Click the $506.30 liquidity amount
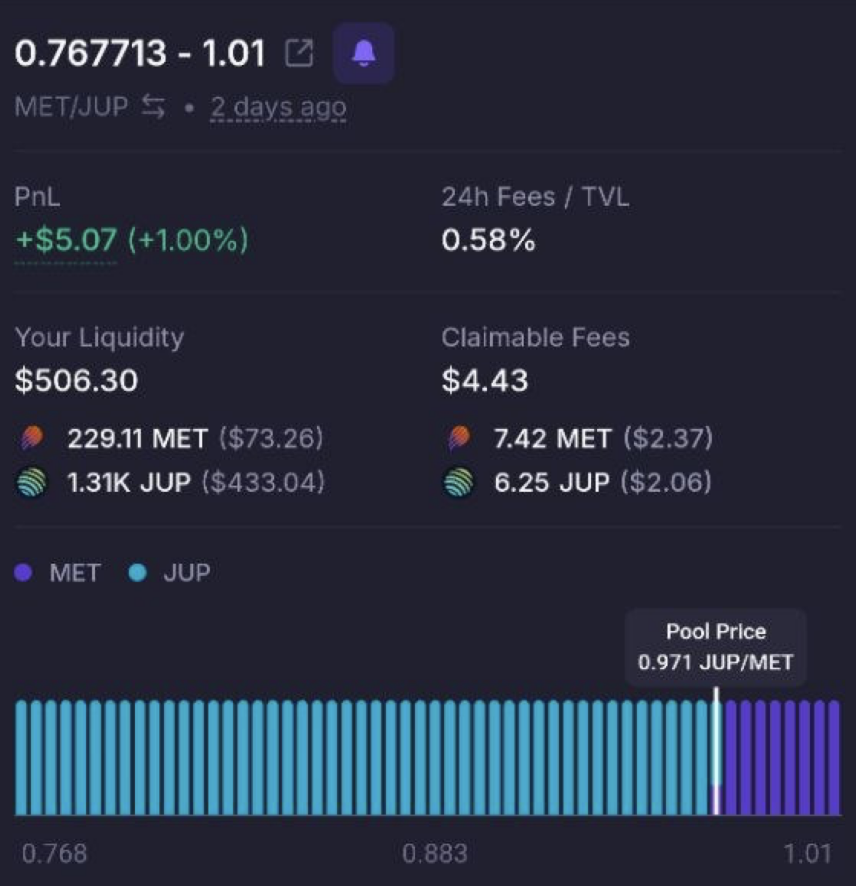This screenshot has height=886, width=856. pyautogui.click(x=76, y=380)
